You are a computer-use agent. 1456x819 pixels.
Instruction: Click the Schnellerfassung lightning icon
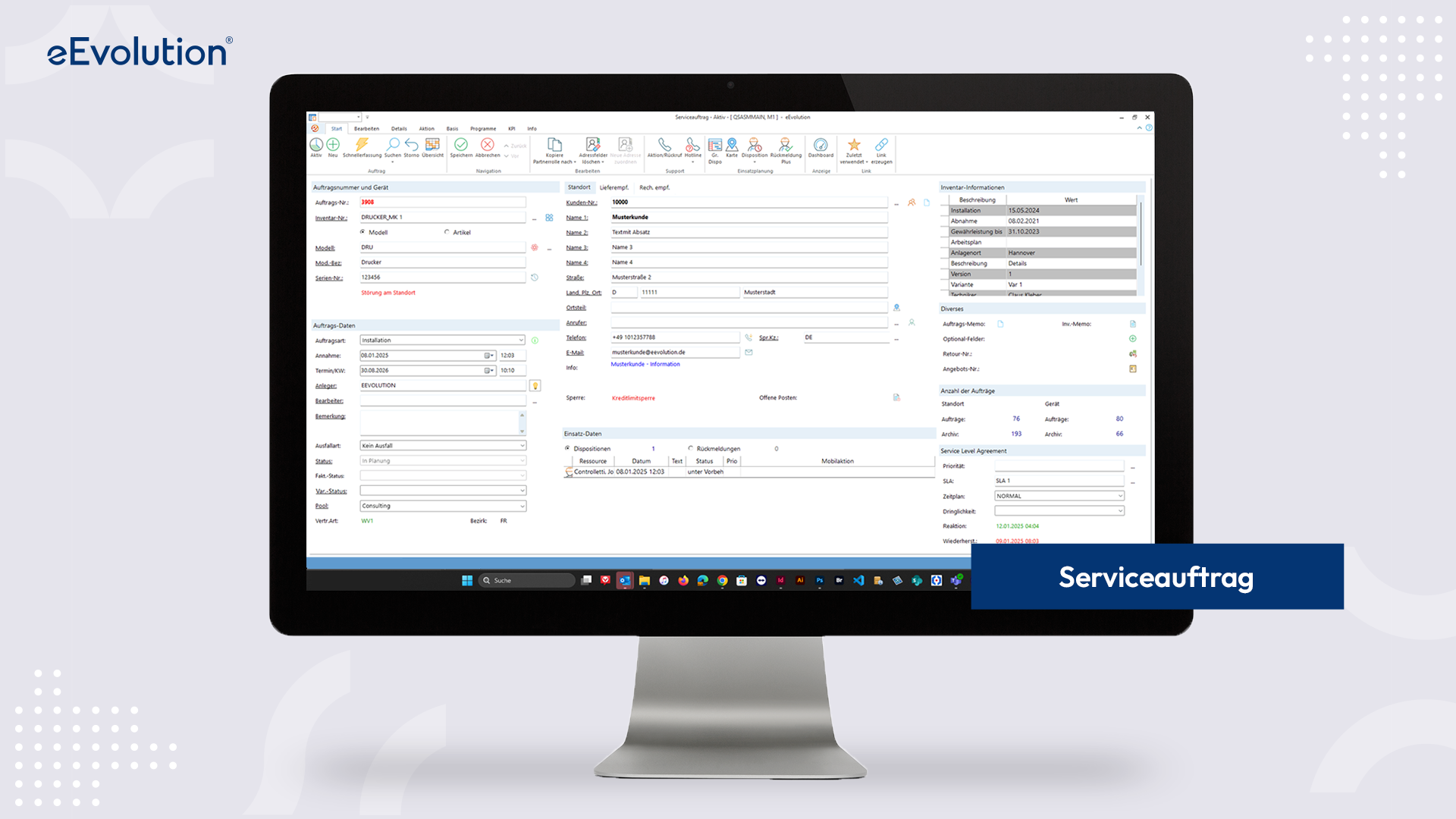(x=362, y=145)
